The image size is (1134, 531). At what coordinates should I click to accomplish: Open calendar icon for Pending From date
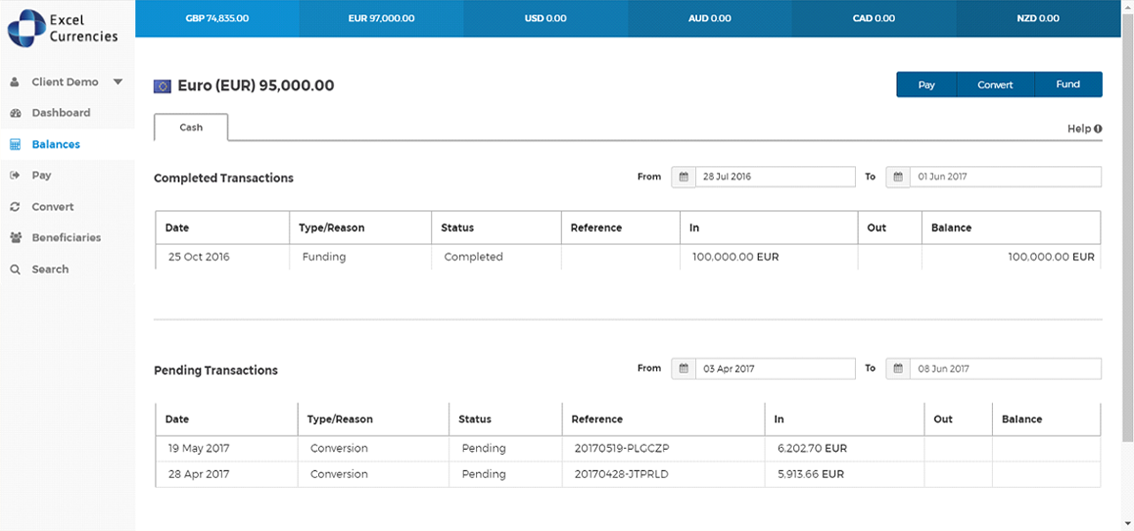pyautogui.click(x=684, y=369)
